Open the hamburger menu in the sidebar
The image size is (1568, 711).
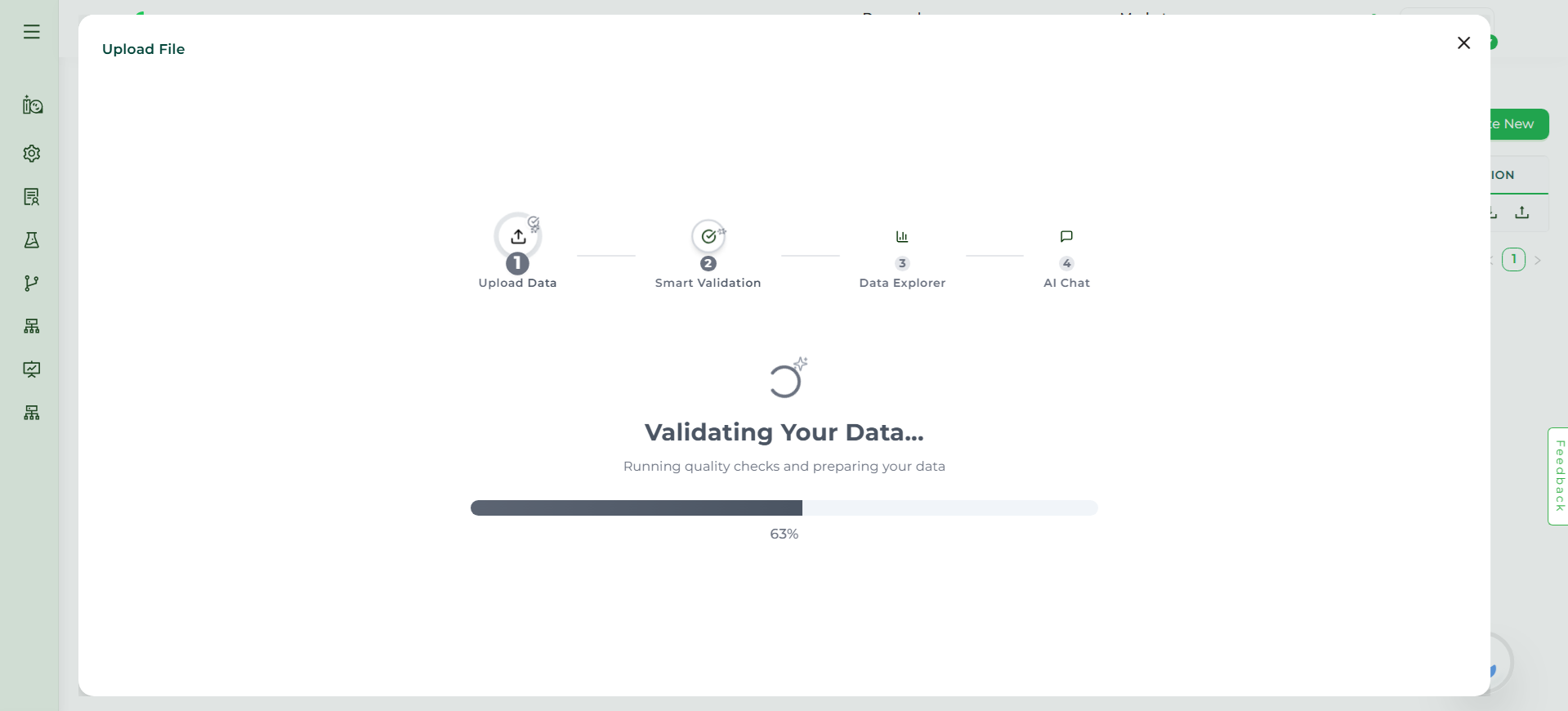click(32, 32)
